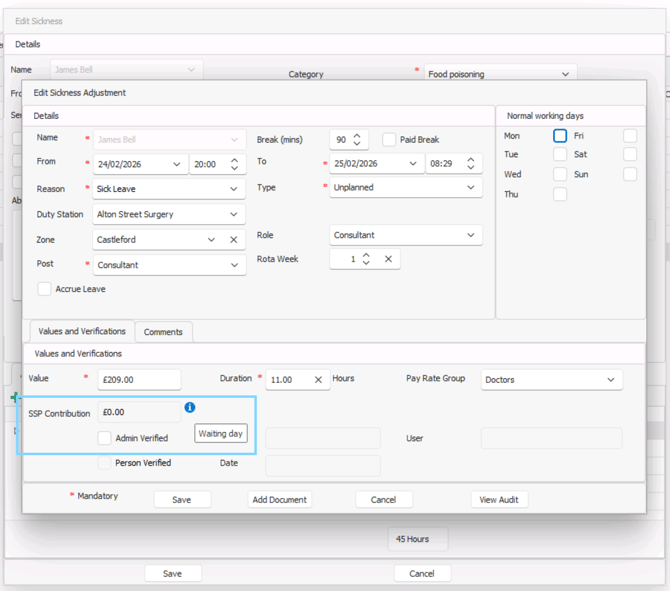This screenshot has width=670, height=591.
Task: Switch to the Comments tab
Action: [x=163, y=332]
